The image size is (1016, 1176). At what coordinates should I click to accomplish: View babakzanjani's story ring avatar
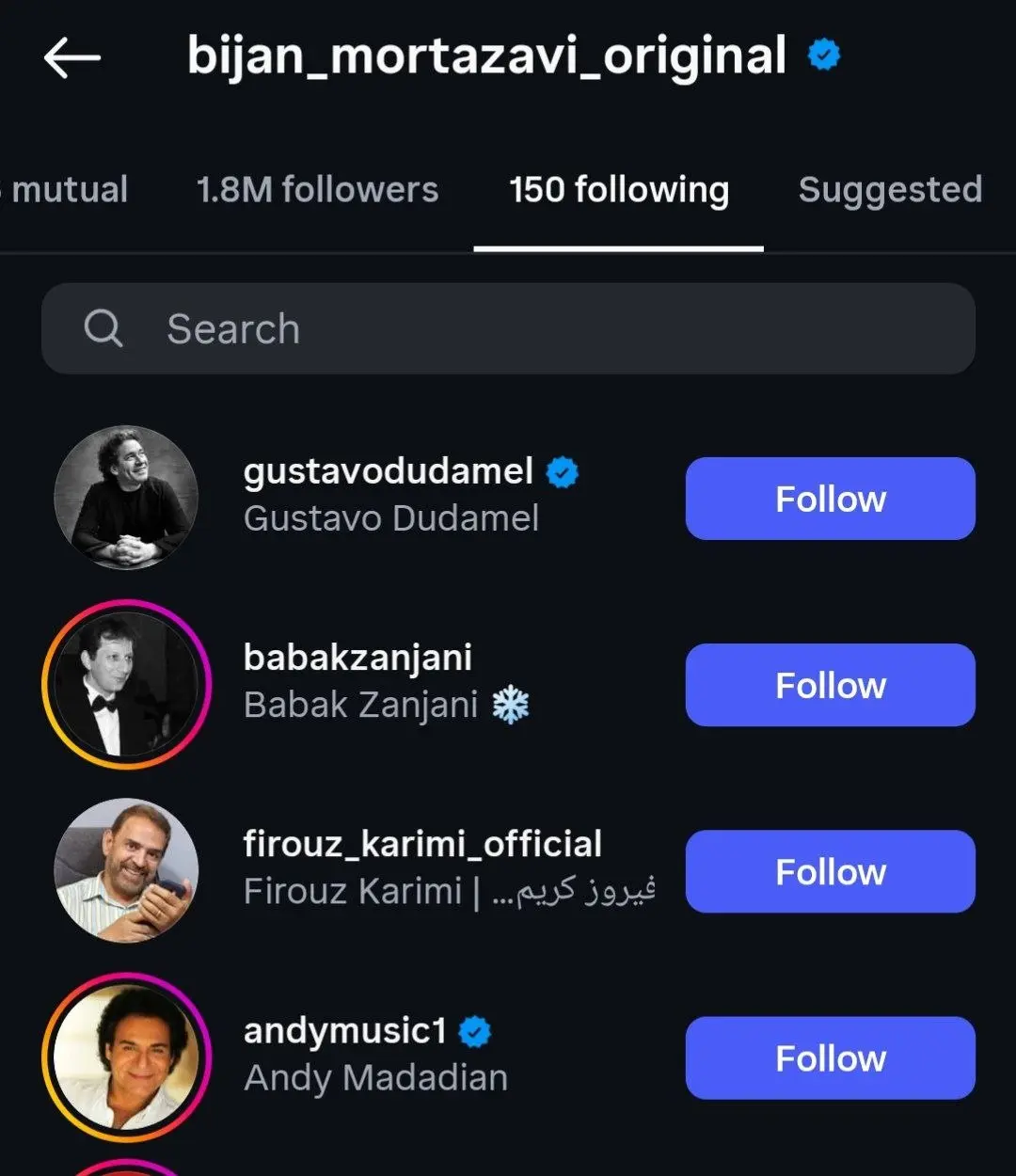tap(126, 684)
